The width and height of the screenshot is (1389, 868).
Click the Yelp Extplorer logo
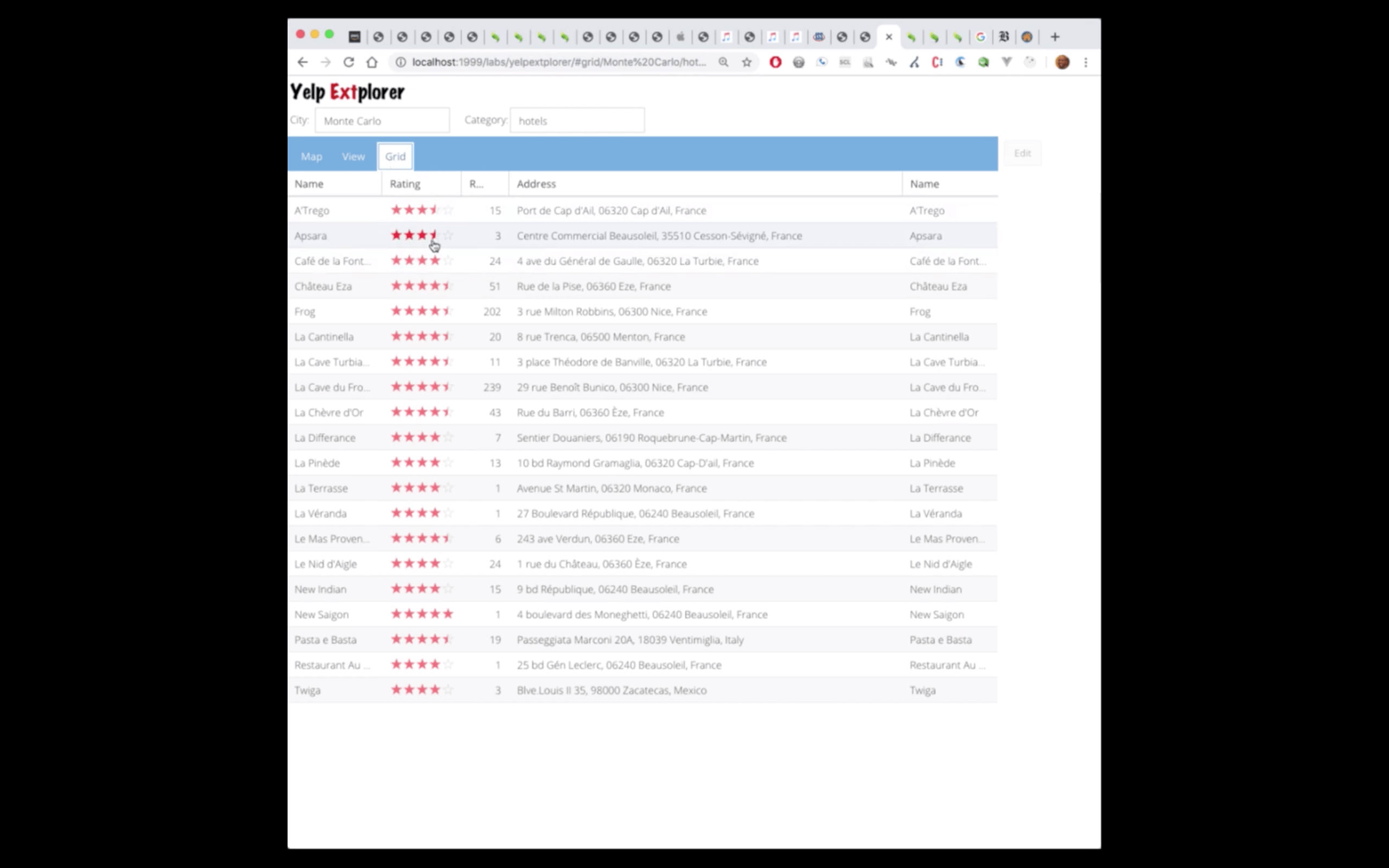pos(347,92)
